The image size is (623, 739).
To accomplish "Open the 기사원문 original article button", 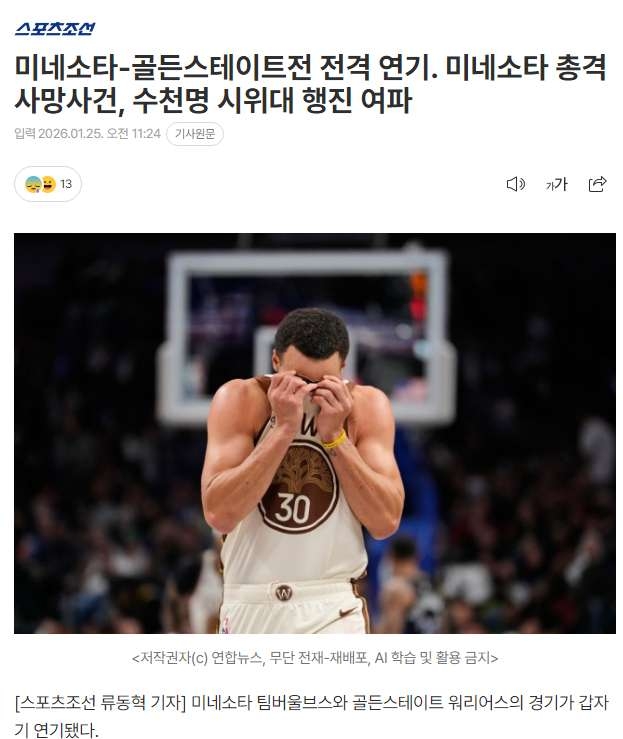I will coord(195,134).
